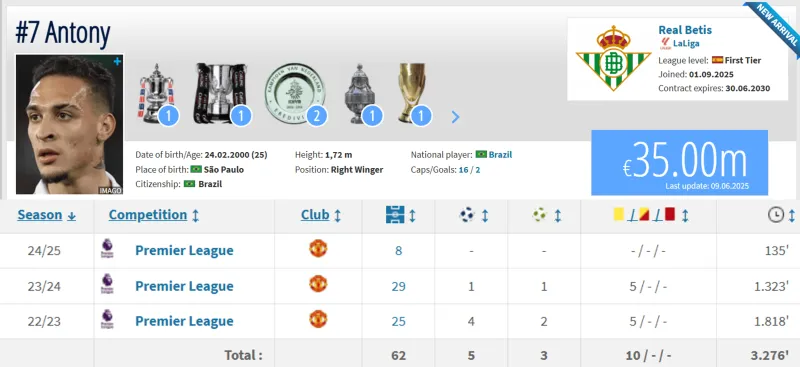Click the FA Cup trophy icon

click(156, 93)
